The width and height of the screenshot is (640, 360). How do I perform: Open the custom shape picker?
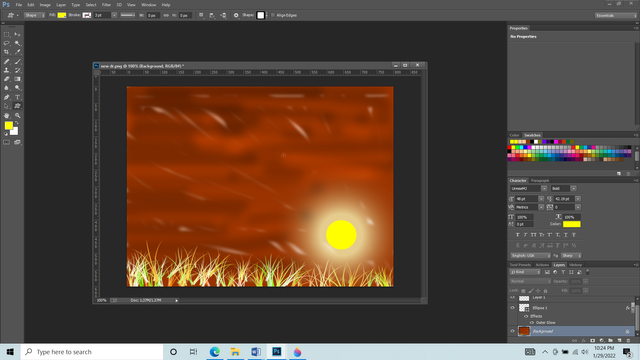(262, 15)
